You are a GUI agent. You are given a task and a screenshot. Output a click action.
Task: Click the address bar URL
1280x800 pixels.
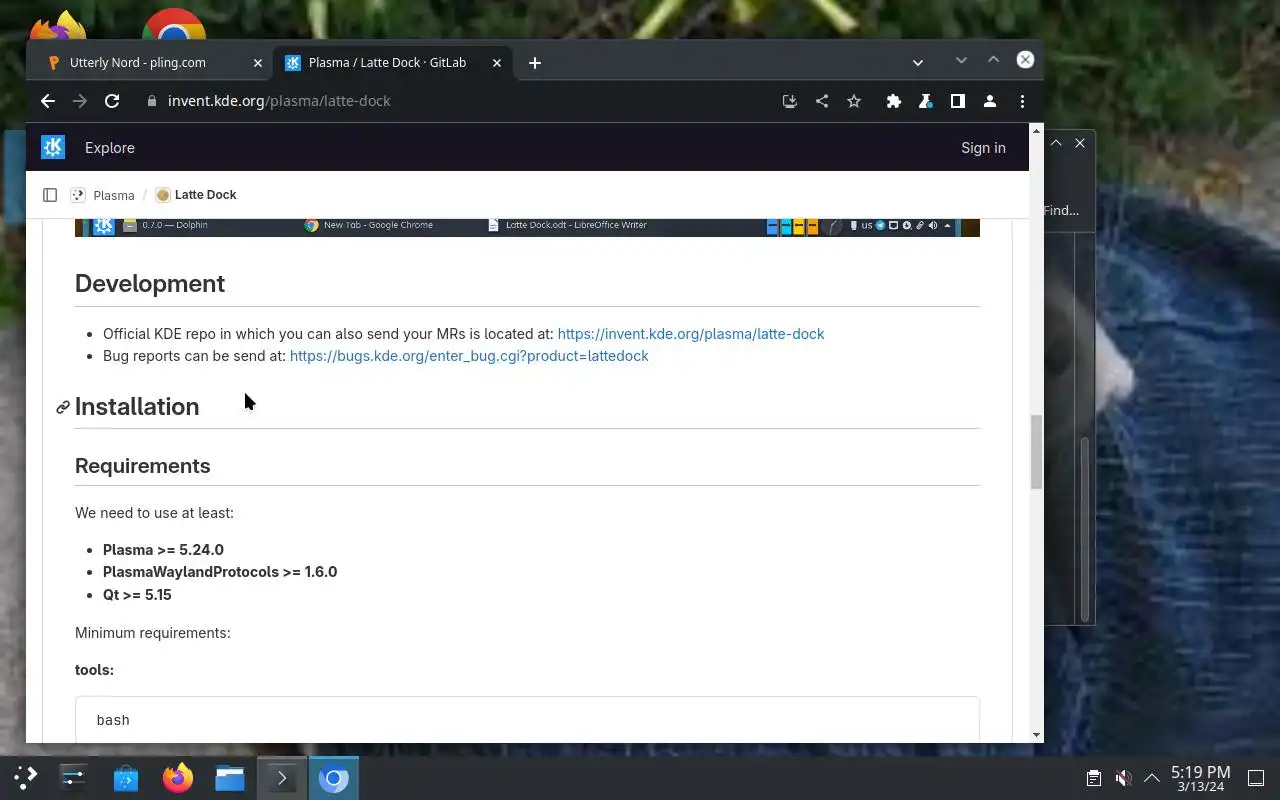[x=279, y=101]
